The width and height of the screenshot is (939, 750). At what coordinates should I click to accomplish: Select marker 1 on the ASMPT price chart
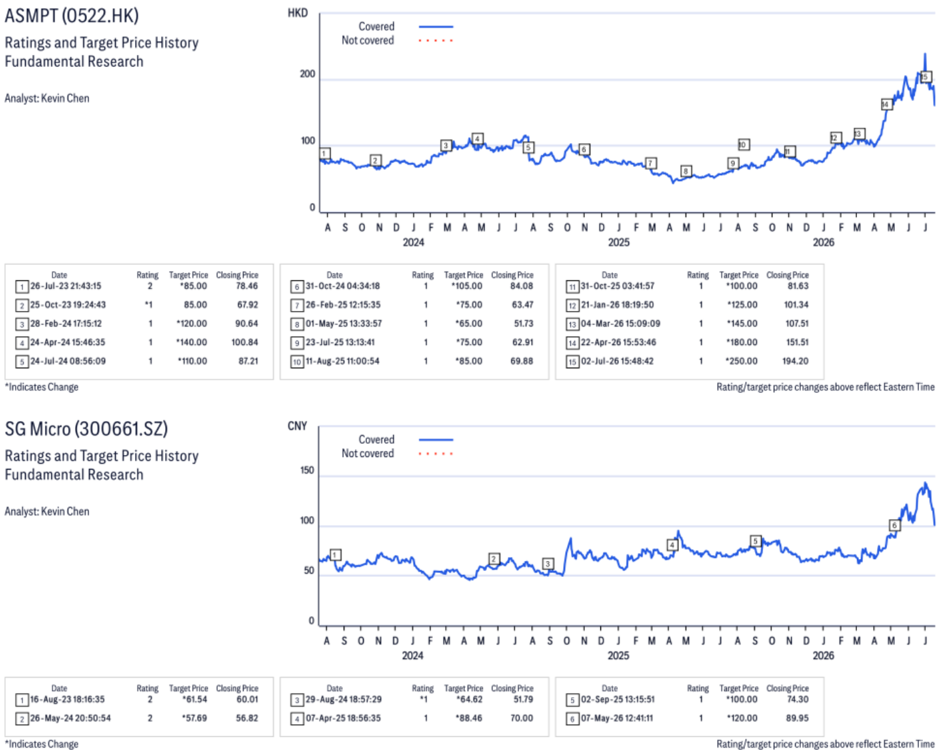pos(325,153)
